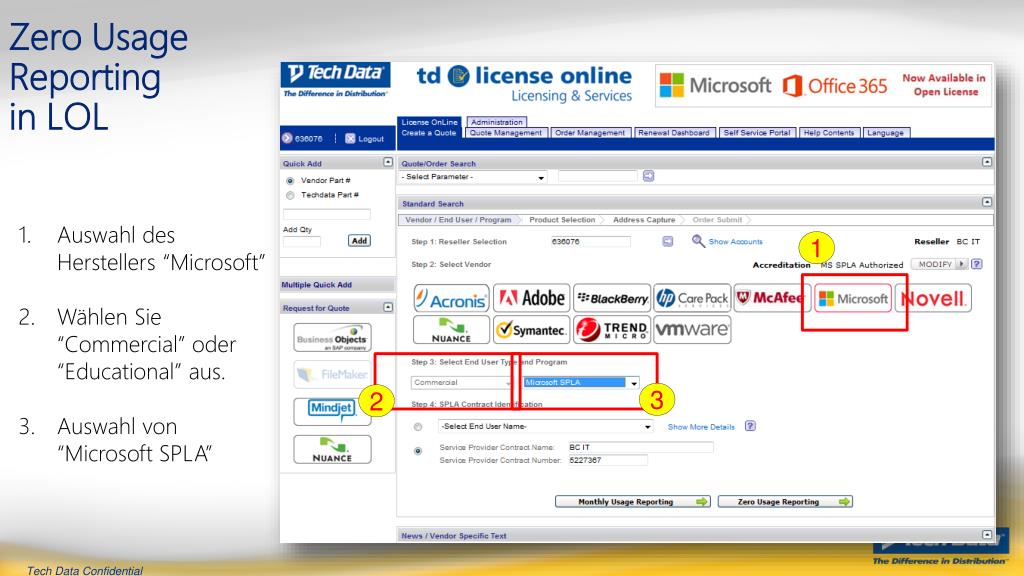This screenshot has width=1024, height=576.
Task: Open the Administration tab
Action: (497, 122)
